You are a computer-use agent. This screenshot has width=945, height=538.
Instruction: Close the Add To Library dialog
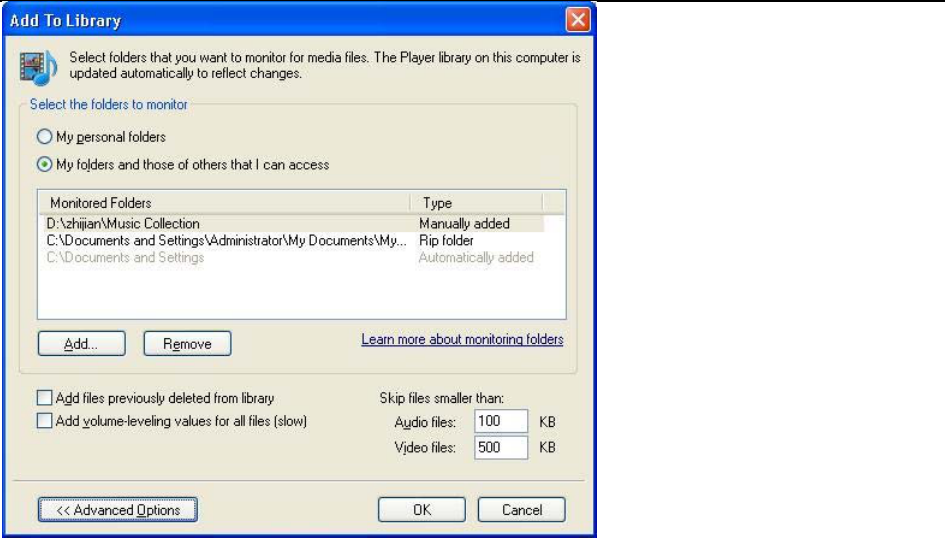pos(577,20)
